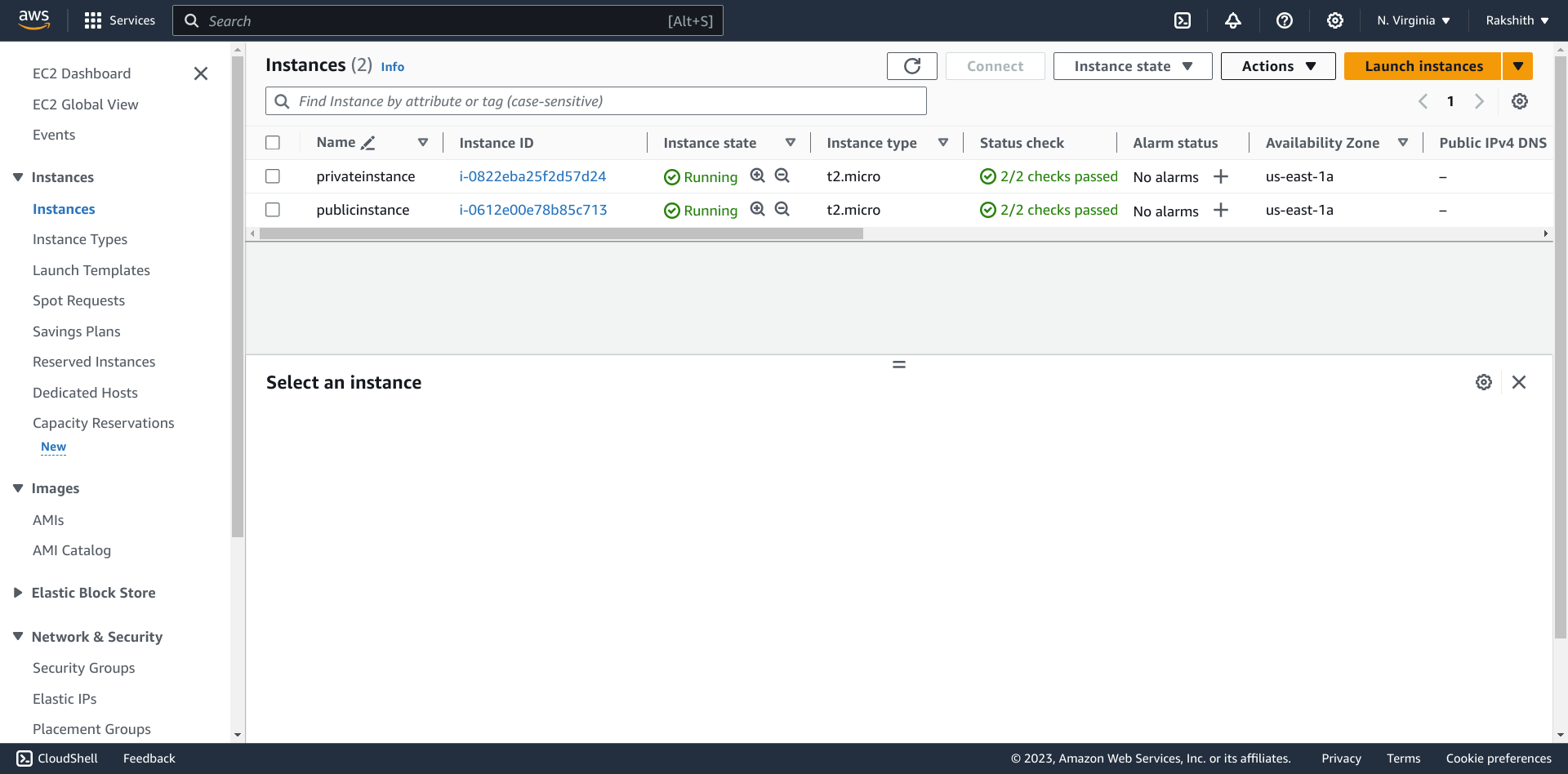This screenshot has height=774, width=1568.
Task: Open EC2 Dashboard in sidebar
Action: (82, 73)
